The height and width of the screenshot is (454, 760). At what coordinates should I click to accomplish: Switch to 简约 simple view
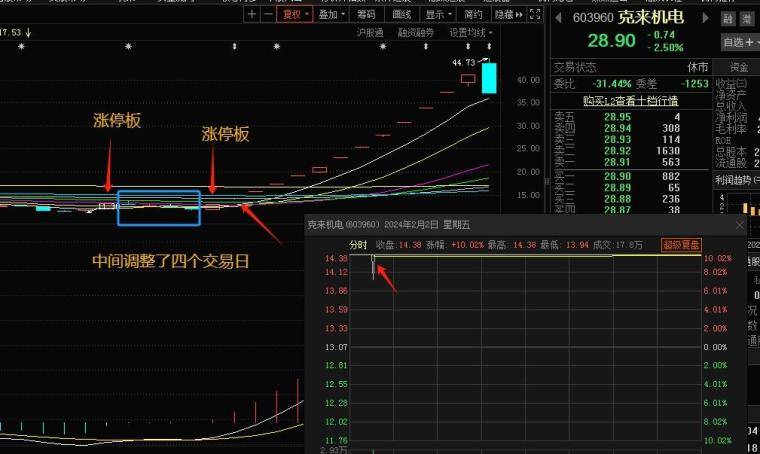(473, 15)
